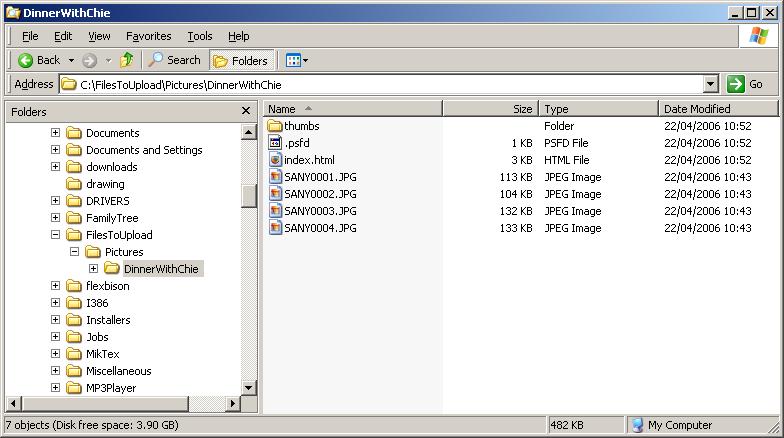Open the Favorites menu
The height and width of the screenshot is (438, 784).
[x=148, y=36]
